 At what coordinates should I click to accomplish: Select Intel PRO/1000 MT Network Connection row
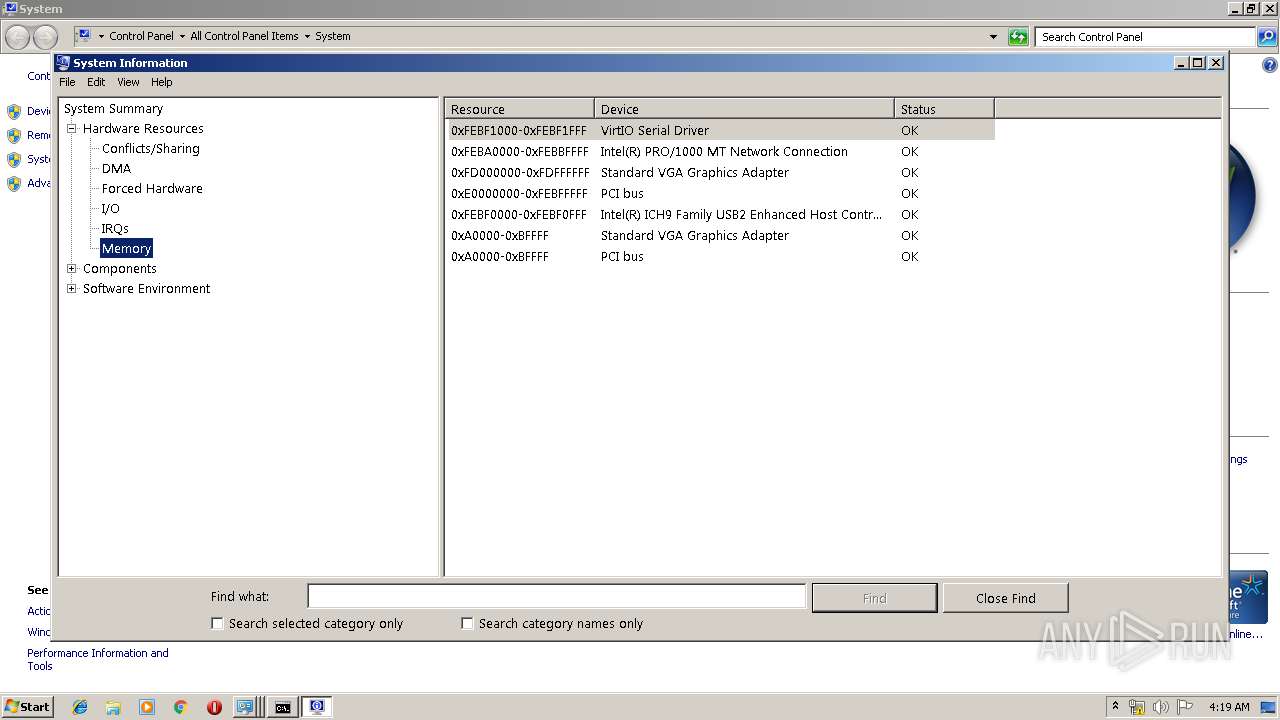coord(720,152)
